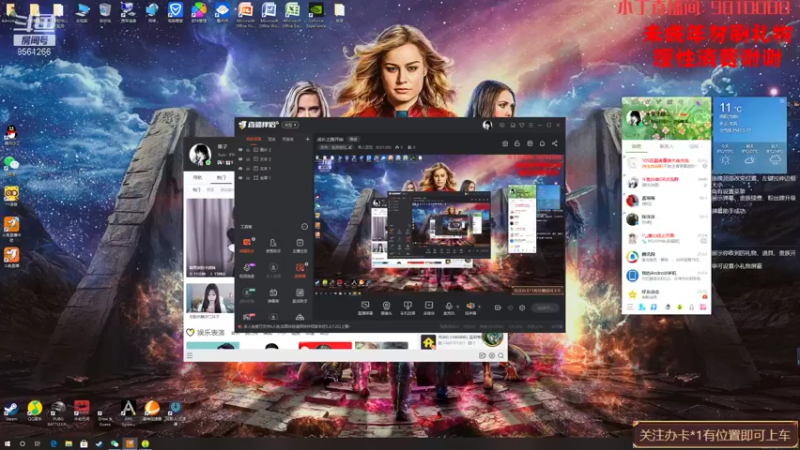Screen dimensions: 800x450
Task: Open the menu lines icon in streaming title bar
Action: (x=531, y=125)
